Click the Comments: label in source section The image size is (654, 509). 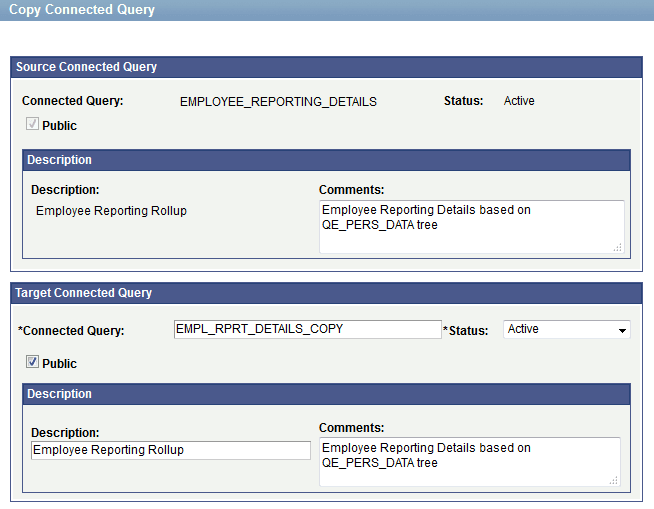[x=352, y=190]
